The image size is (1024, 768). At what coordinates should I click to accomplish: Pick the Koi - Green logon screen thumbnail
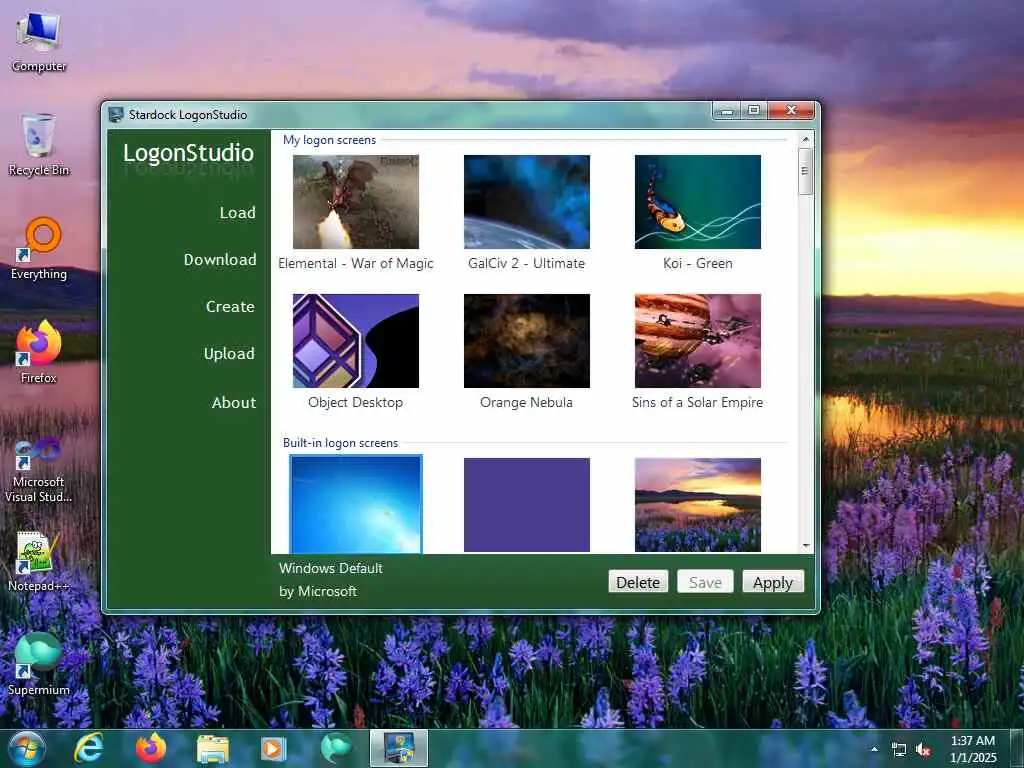(697, 202)
